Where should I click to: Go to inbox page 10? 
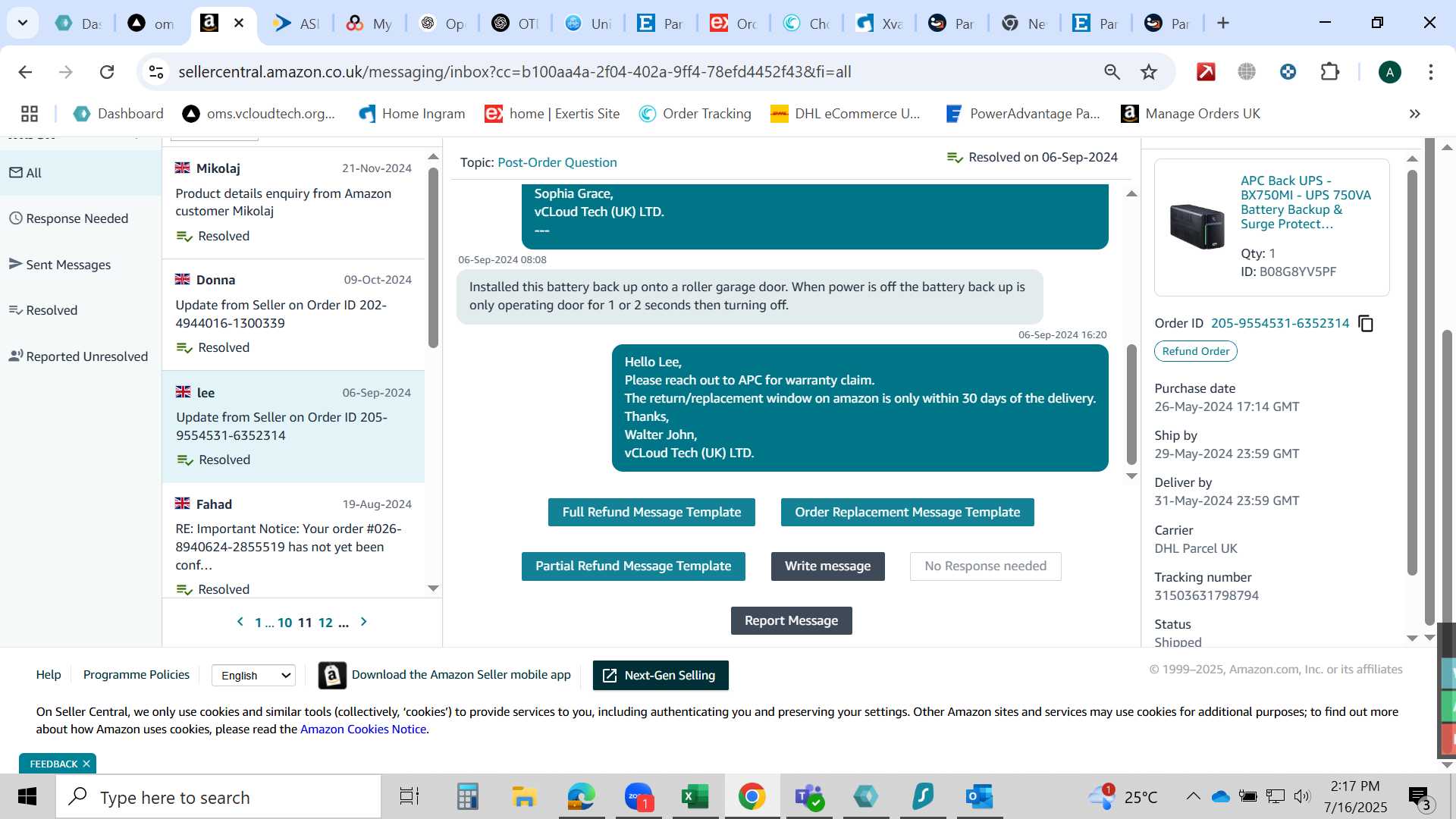(284, 623)
